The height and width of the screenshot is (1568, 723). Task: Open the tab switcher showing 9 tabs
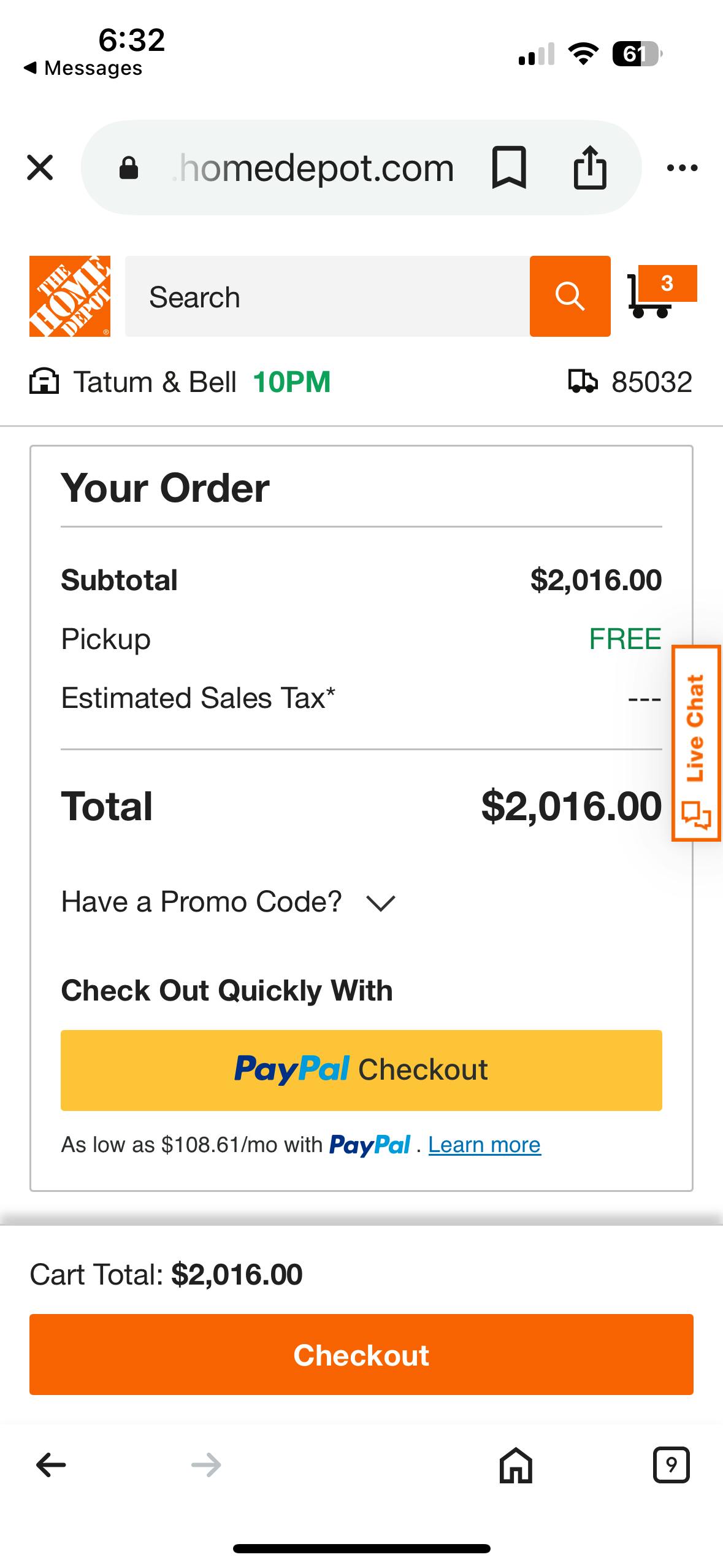pyautogui.click(x=671, y=1465)
